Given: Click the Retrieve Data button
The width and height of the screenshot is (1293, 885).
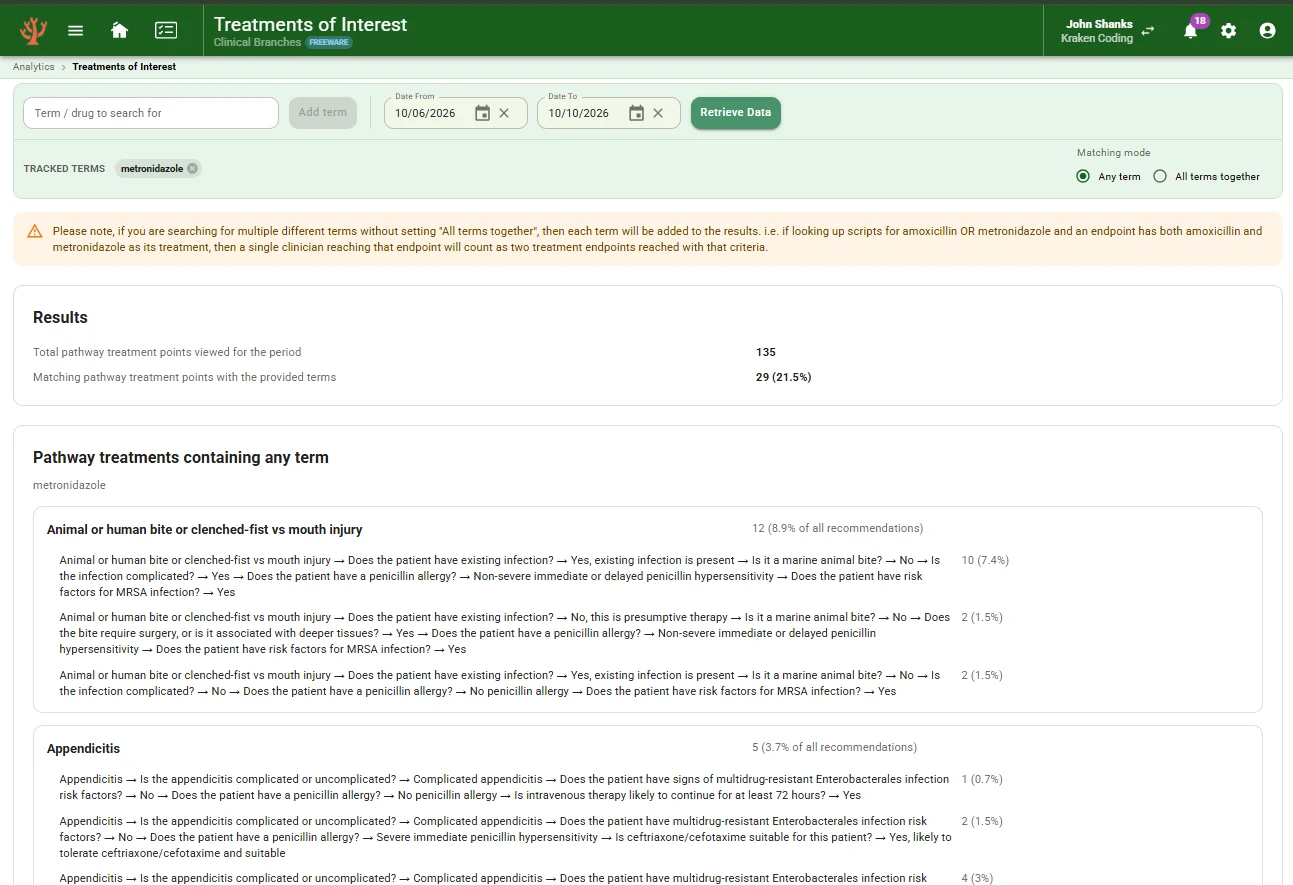Looking at the screenshot, I should click(x=735, y=113).
